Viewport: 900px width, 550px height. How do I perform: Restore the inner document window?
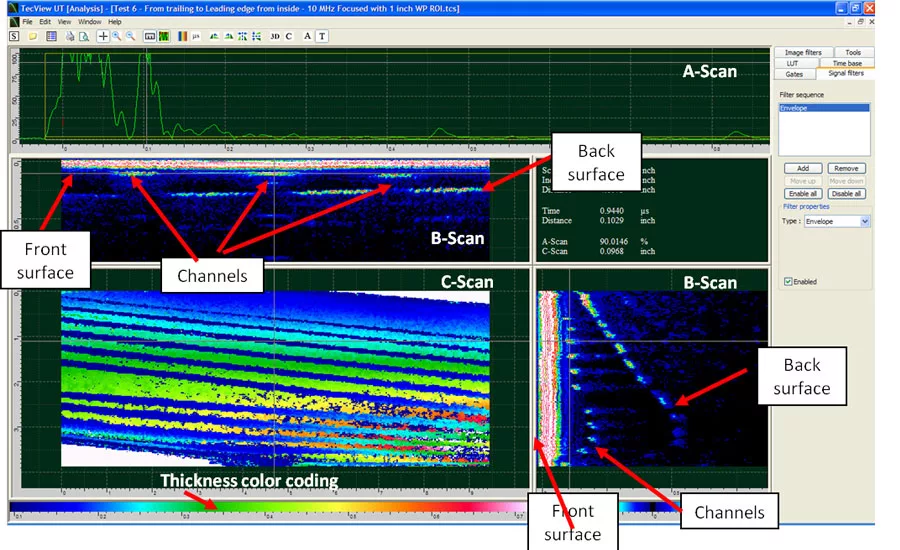click(860, 22)
